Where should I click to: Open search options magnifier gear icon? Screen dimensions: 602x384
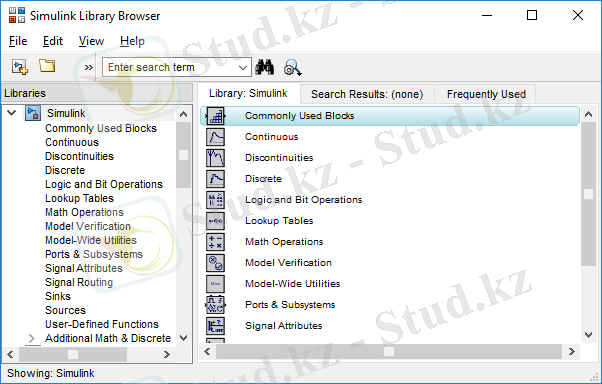[x=293, y=67]
